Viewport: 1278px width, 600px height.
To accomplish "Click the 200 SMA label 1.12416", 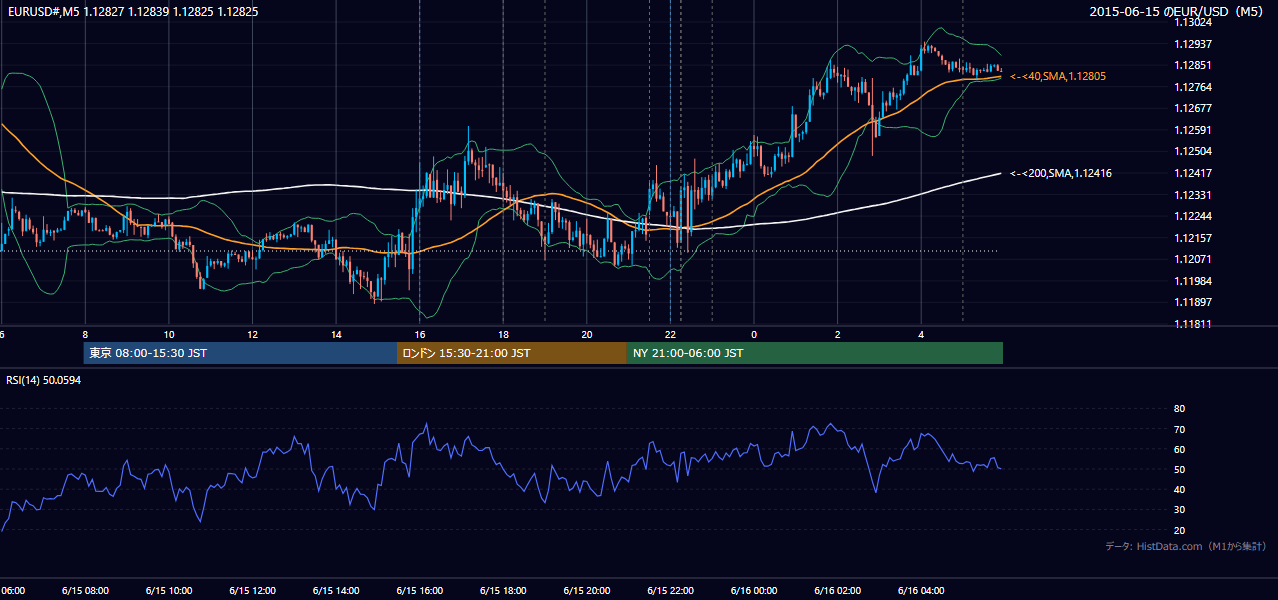I will (x=1061, y=173).
